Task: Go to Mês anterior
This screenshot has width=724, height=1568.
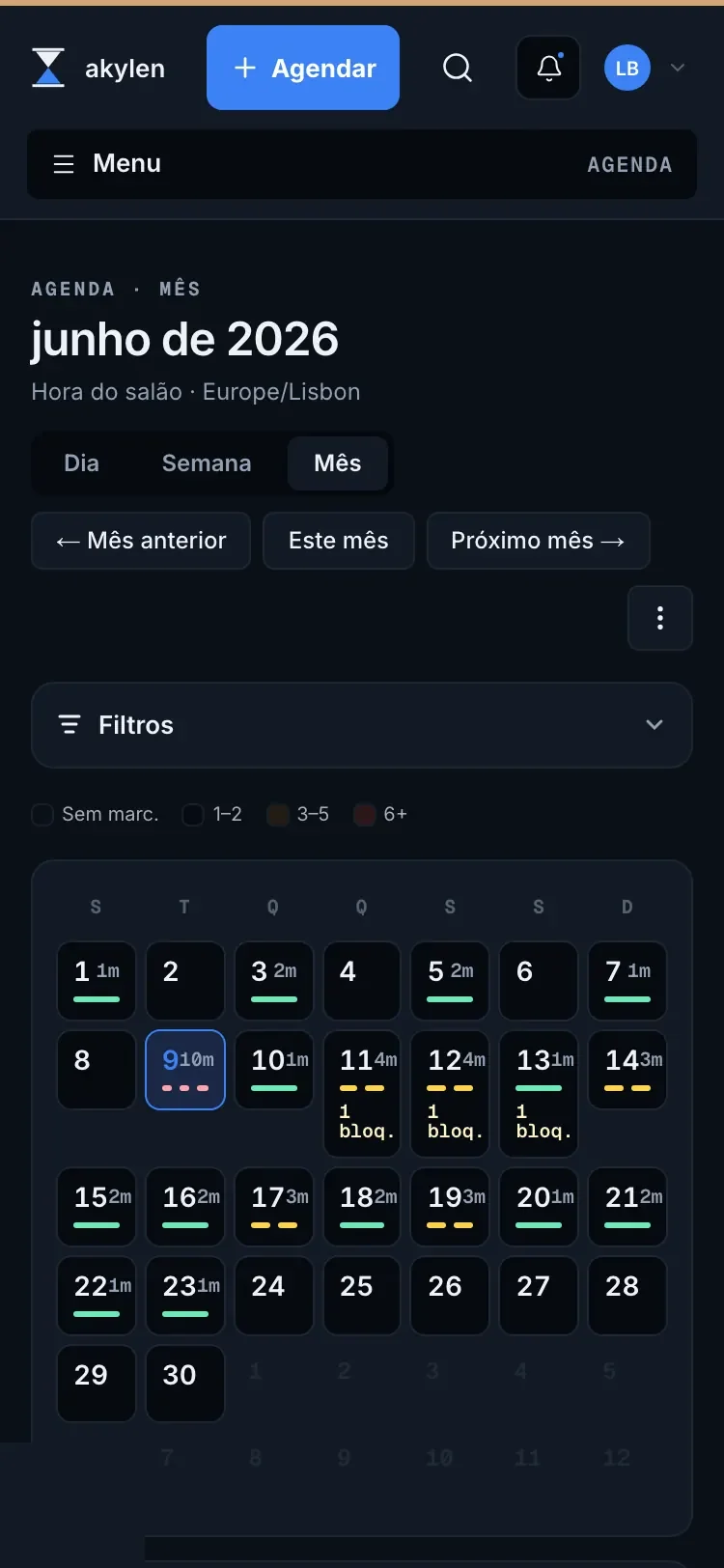Action: 141,541
